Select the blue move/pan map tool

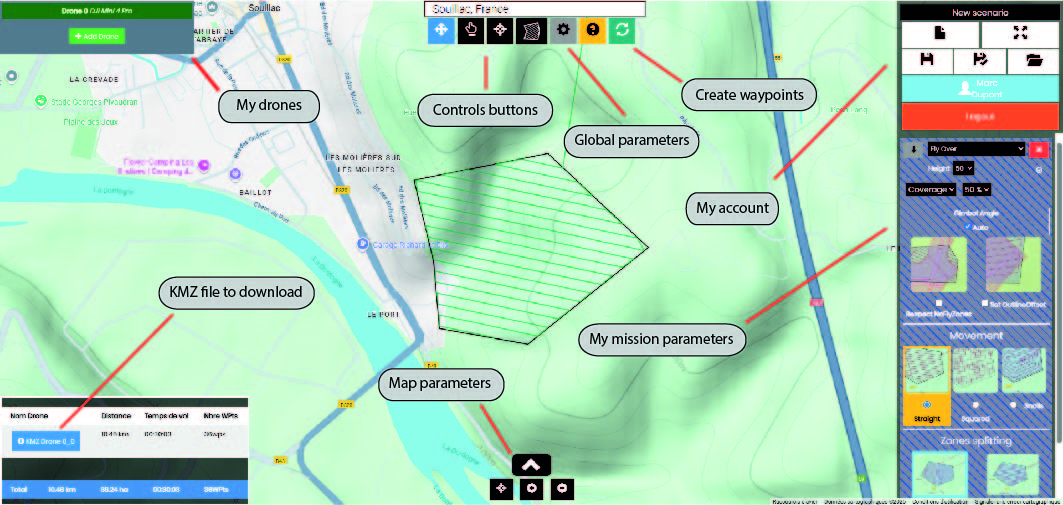442,30
